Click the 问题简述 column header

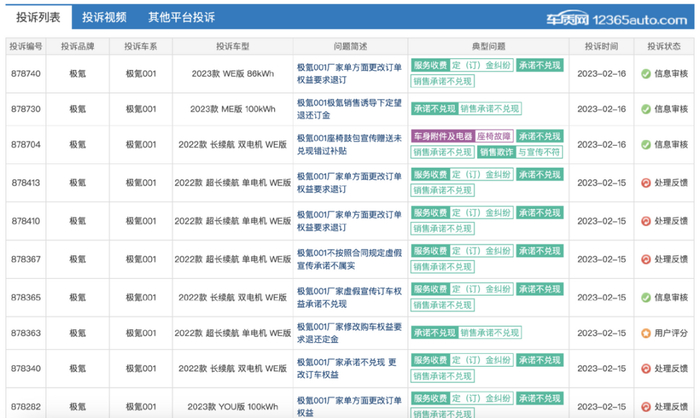[x=350, y=46]
